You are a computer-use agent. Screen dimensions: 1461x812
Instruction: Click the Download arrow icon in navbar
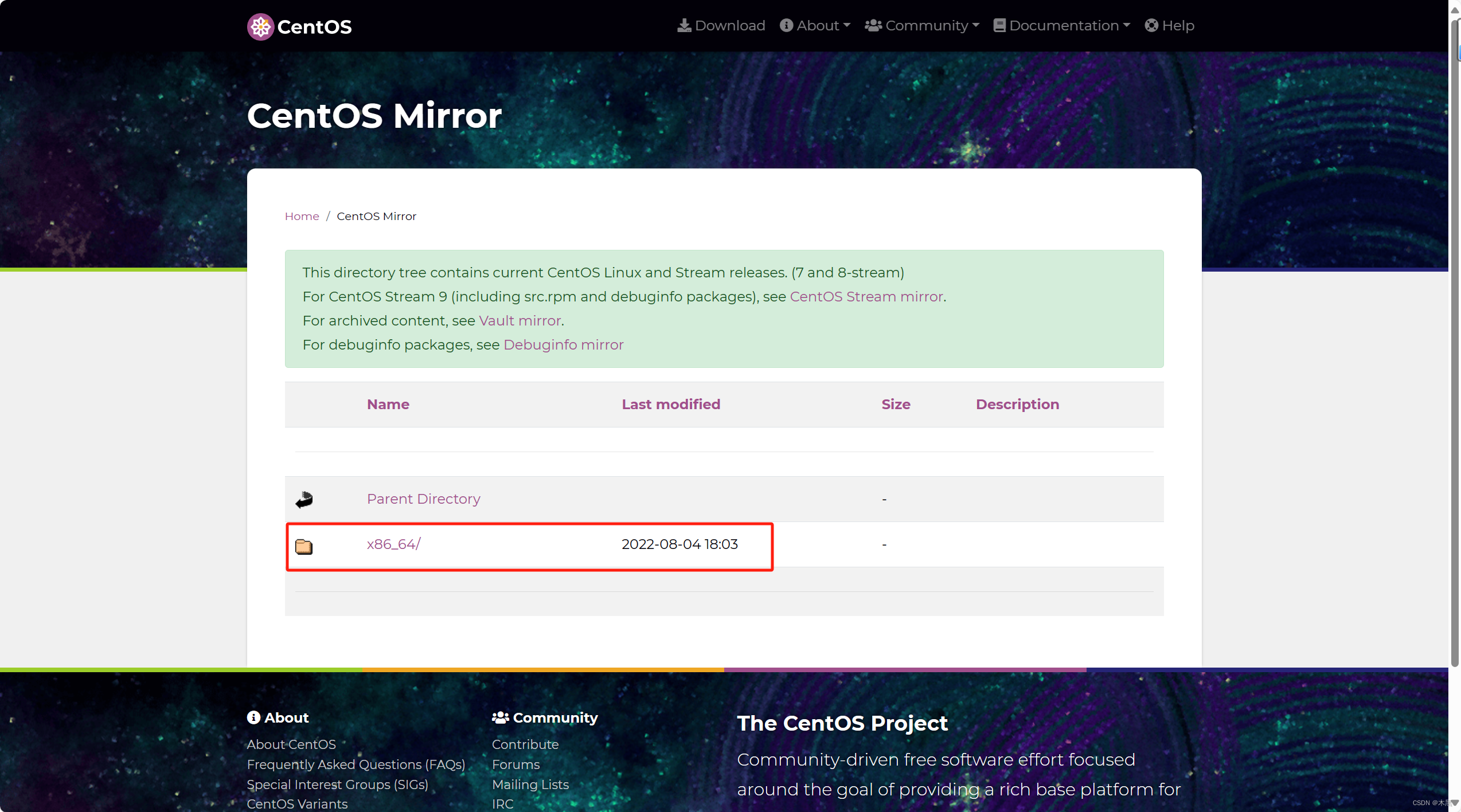pyautogui.click(x=684, y=26)
